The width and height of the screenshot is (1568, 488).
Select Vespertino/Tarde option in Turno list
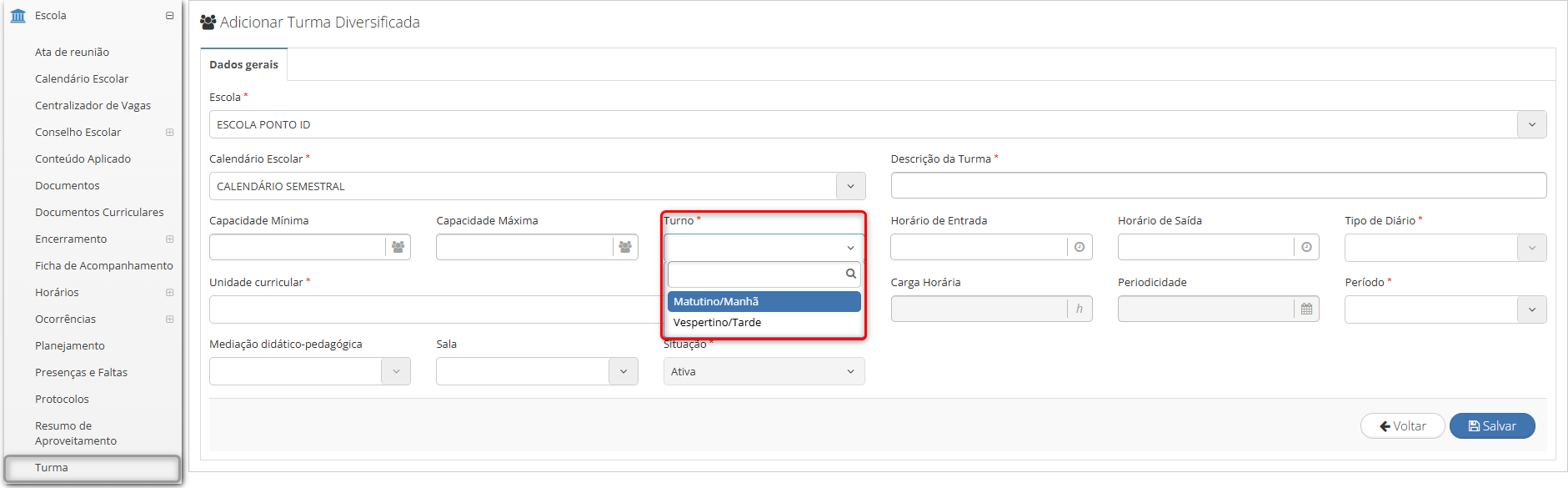click(x=764, y=322)
